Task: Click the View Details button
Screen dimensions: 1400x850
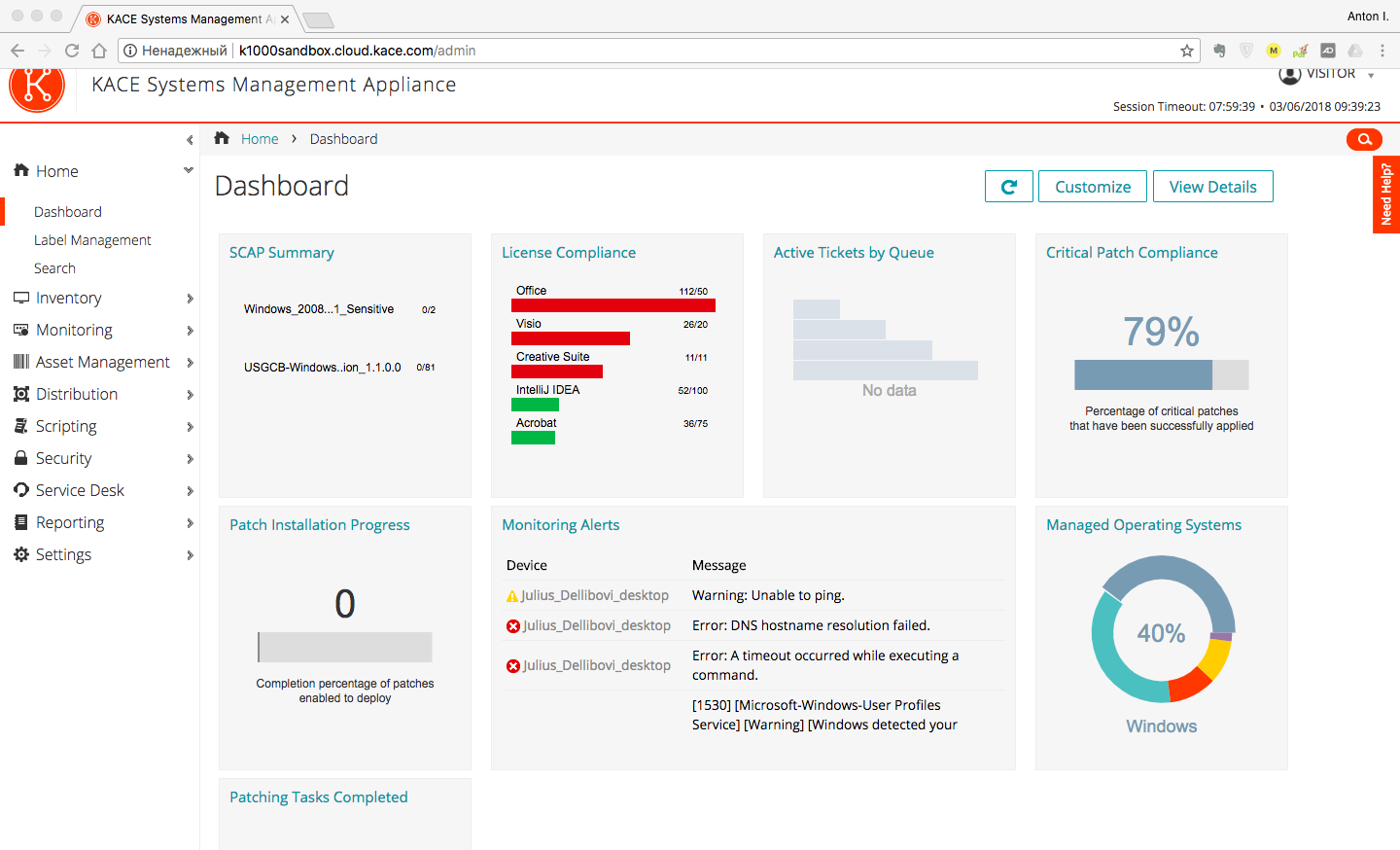Action: point(1212,187)
